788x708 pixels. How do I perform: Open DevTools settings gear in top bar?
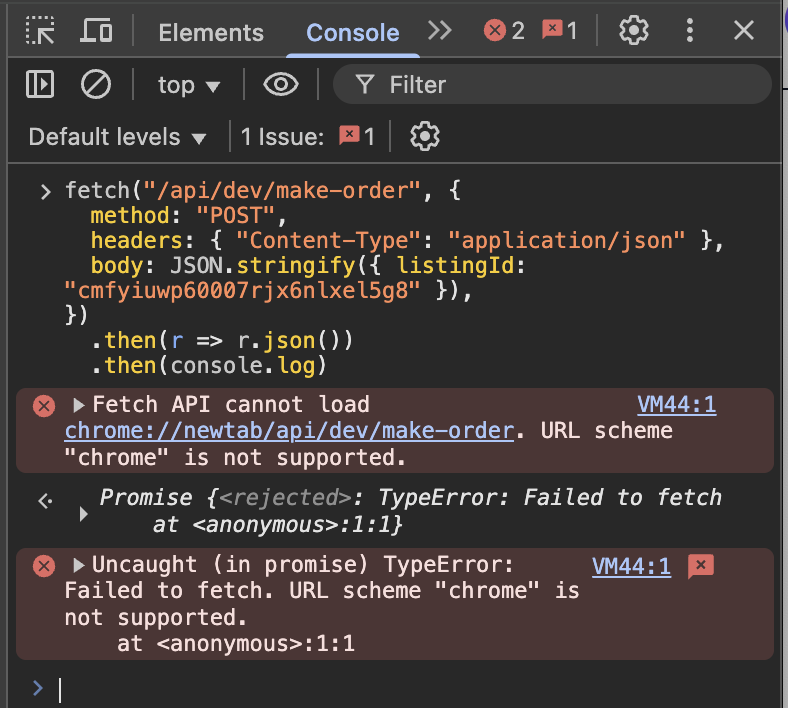633,31
